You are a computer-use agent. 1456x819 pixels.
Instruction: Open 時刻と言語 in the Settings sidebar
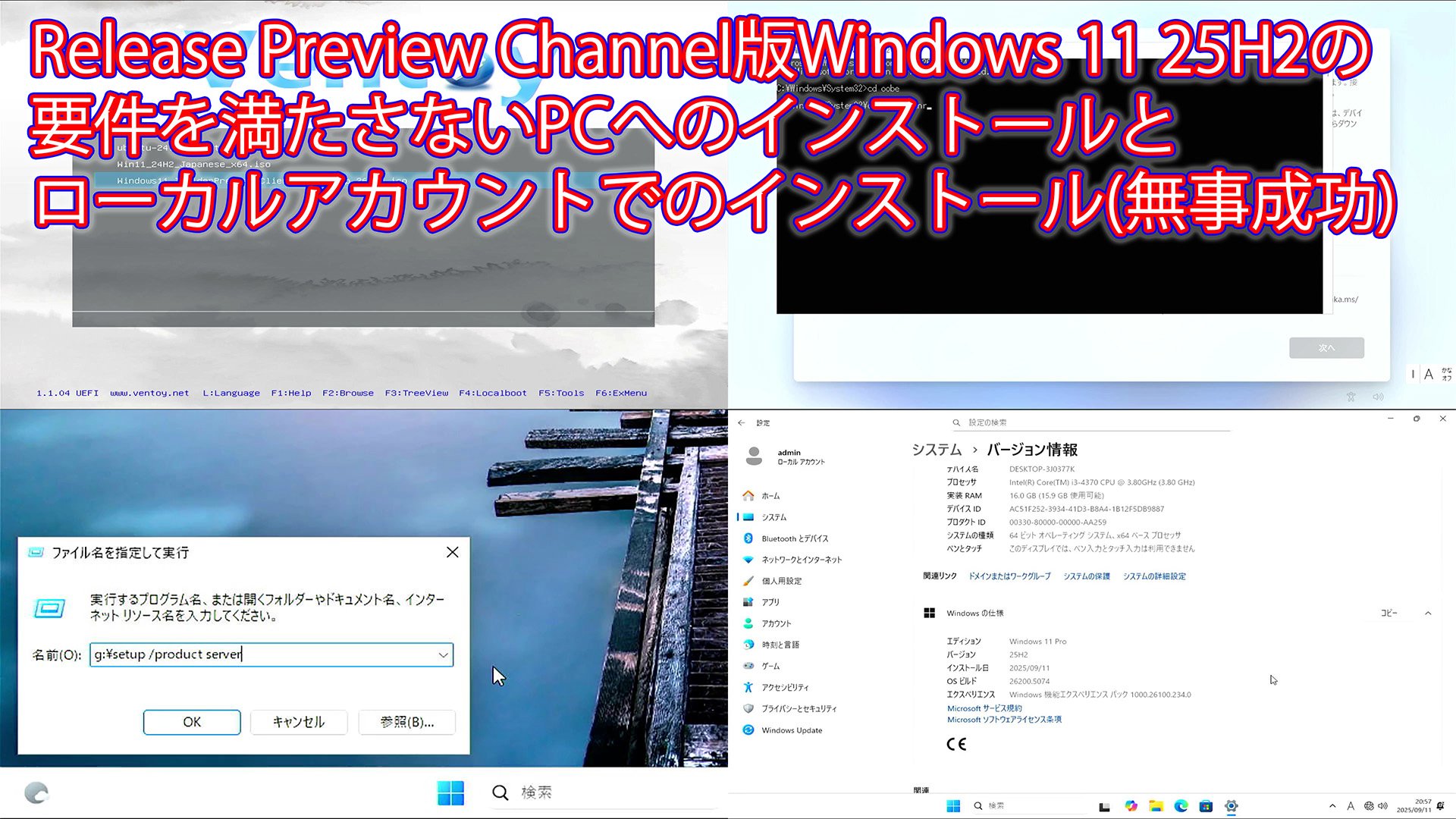click(x=771, y=645)
